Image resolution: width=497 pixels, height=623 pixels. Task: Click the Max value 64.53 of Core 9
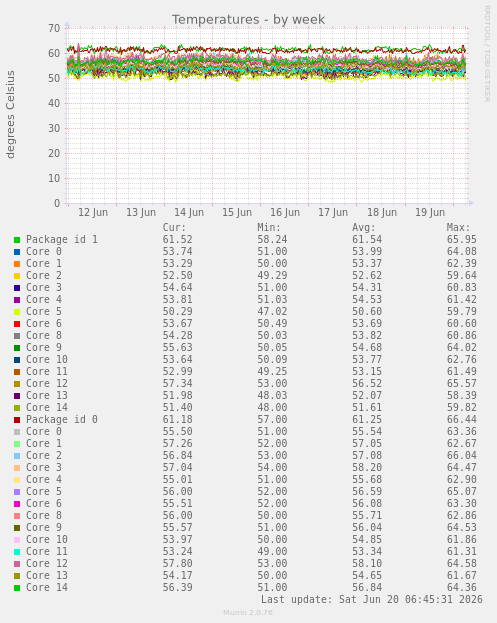461,528
